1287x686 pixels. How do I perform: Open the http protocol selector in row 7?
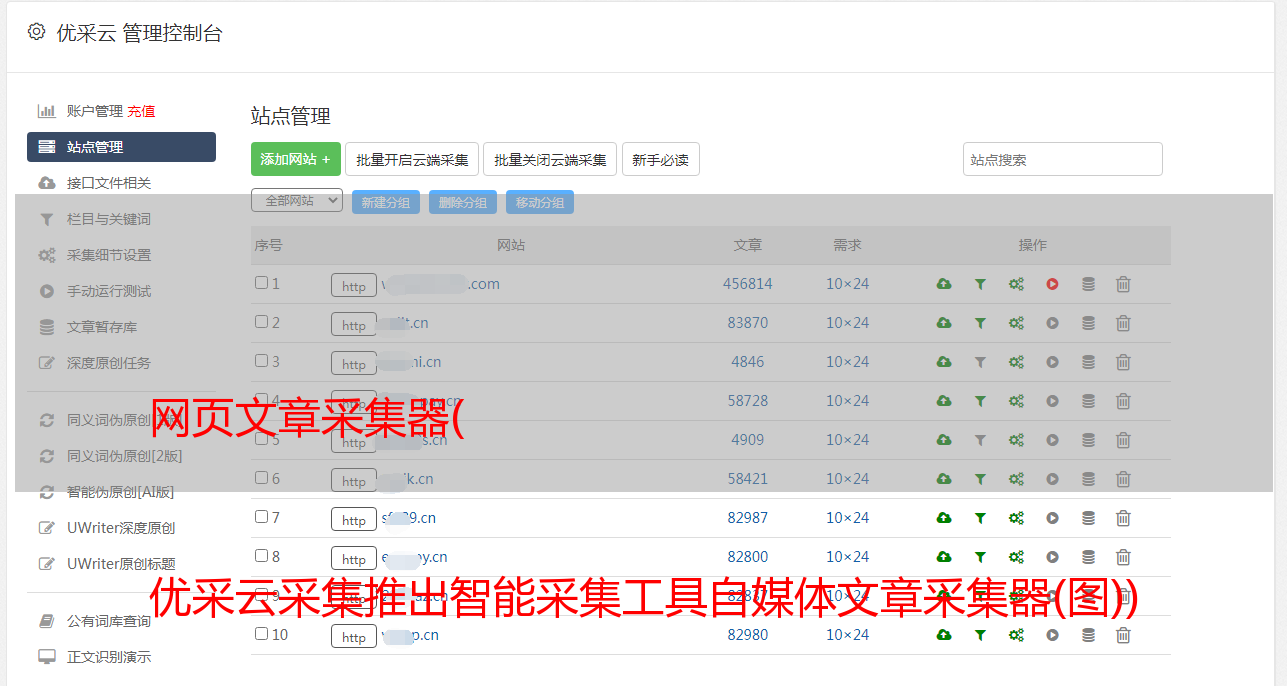[x=354, y=520]
